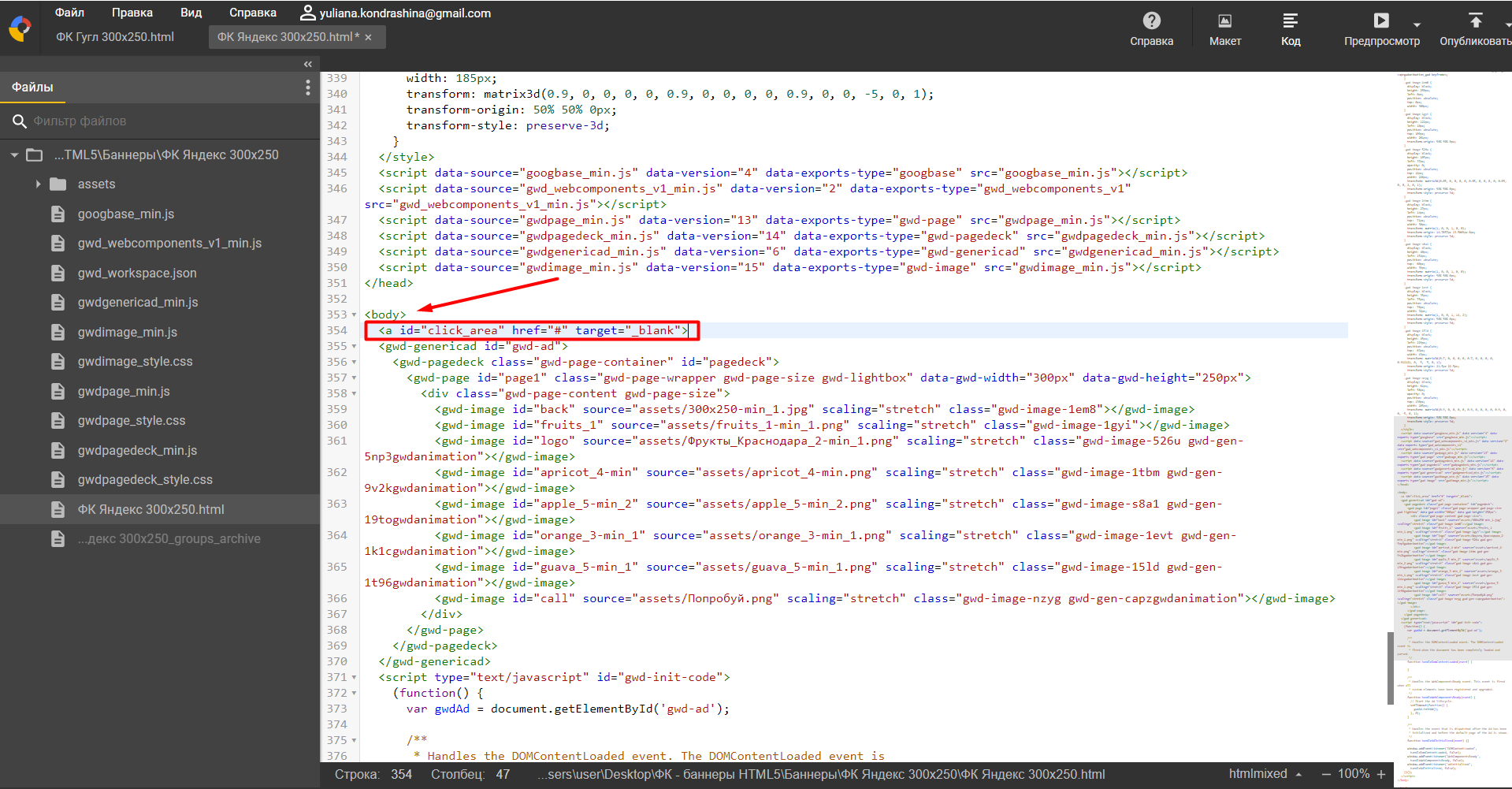The image size is (1512, 789).
Task: Click line number 354 in gutter
Action: 337,331
